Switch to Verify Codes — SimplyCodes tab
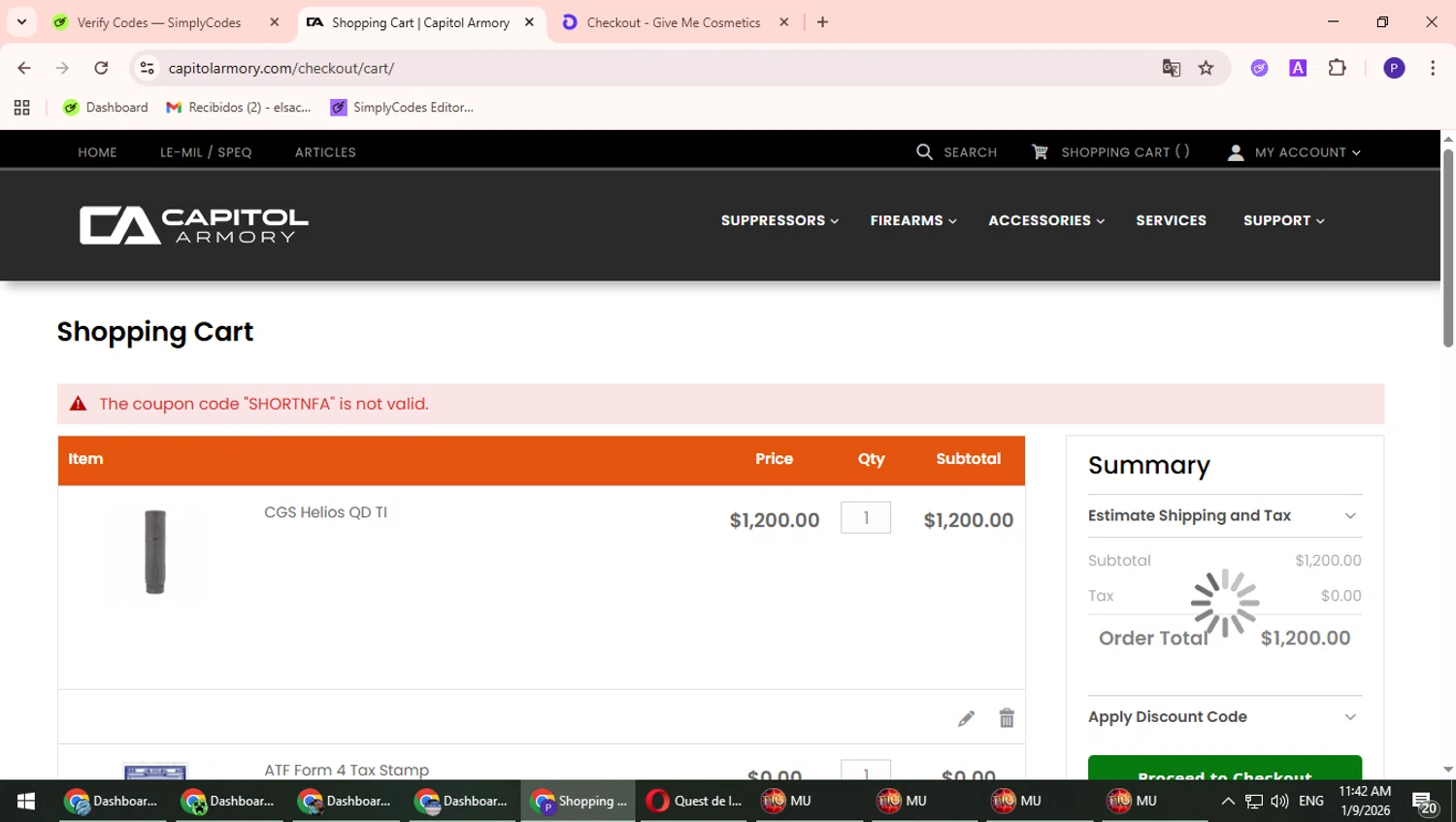Viewport: 1456px width, 822px height. click(159, 22)
